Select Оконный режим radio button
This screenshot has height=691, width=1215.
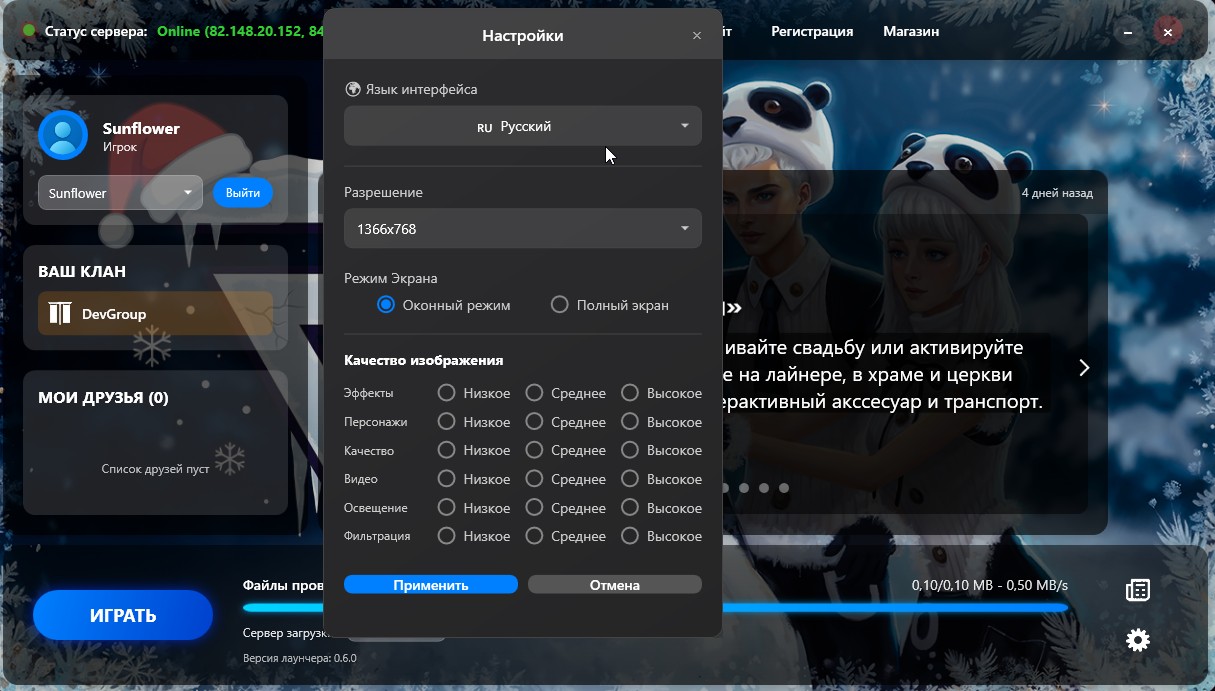(x=386, y=305)
